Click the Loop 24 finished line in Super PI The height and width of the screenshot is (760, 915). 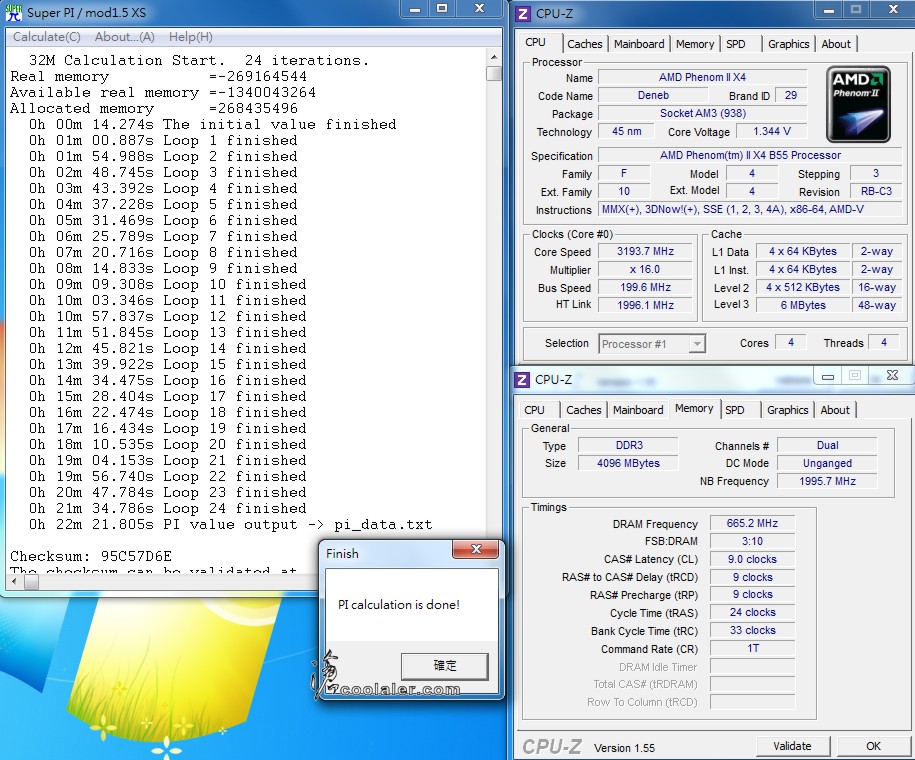coord(167,508)
